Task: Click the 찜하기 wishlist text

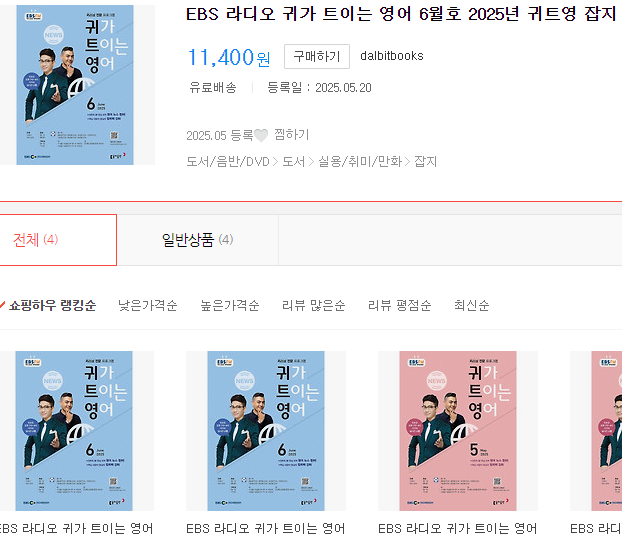Action: click(292, 135)
